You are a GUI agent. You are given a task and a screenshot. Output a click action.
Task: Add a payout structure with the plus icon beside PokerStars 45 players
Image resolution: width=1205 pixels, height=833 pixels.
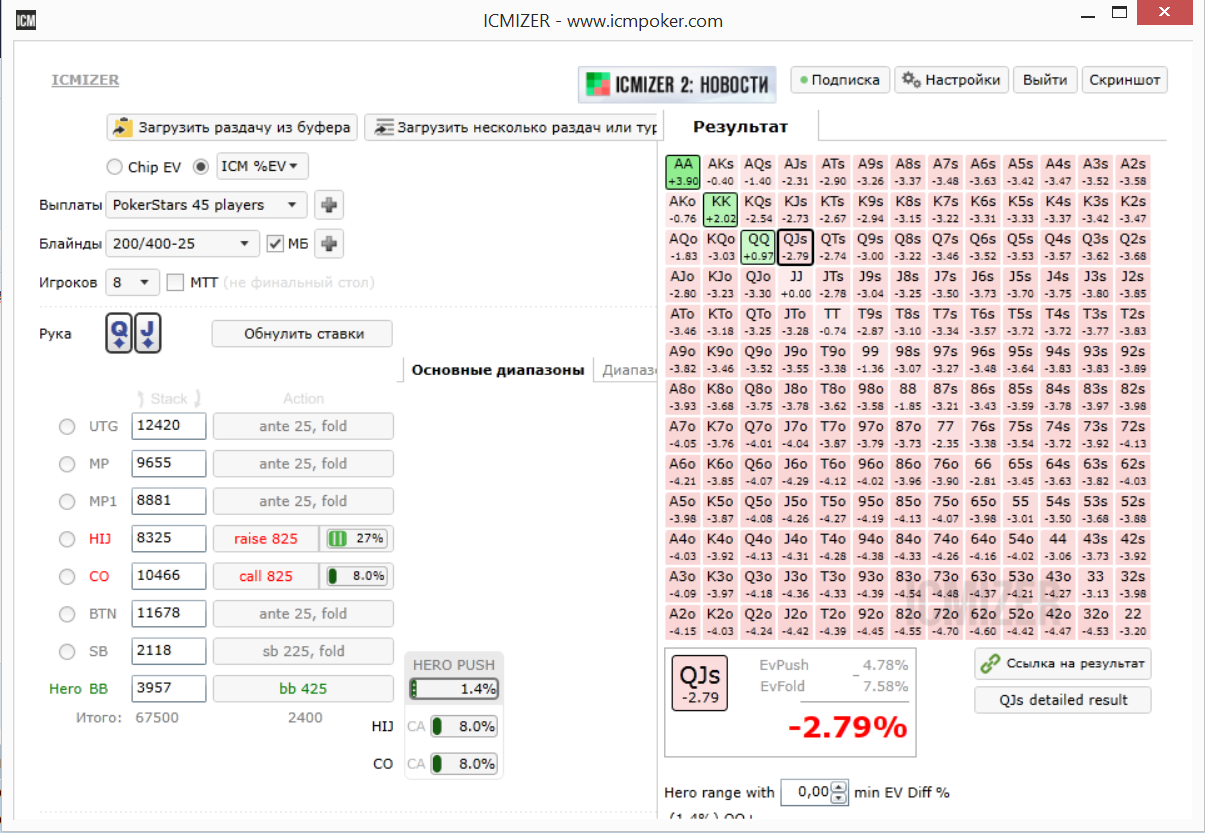tap(329, 205)
